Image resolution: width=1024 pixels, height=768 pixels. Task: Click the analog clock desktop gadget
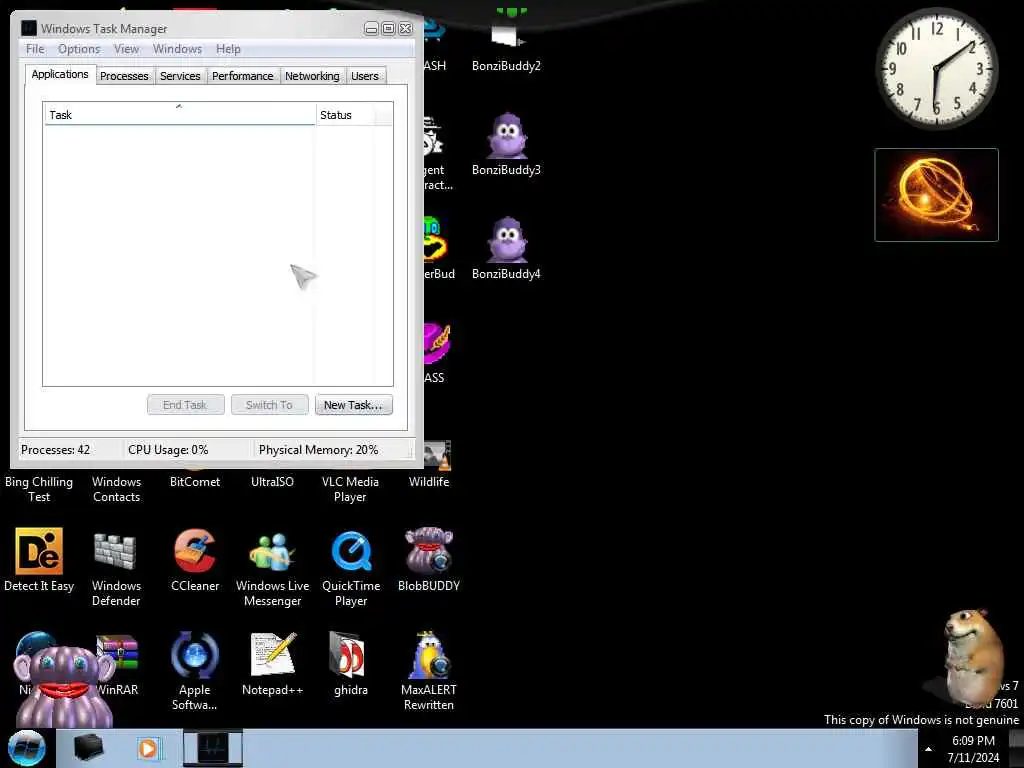936,68
